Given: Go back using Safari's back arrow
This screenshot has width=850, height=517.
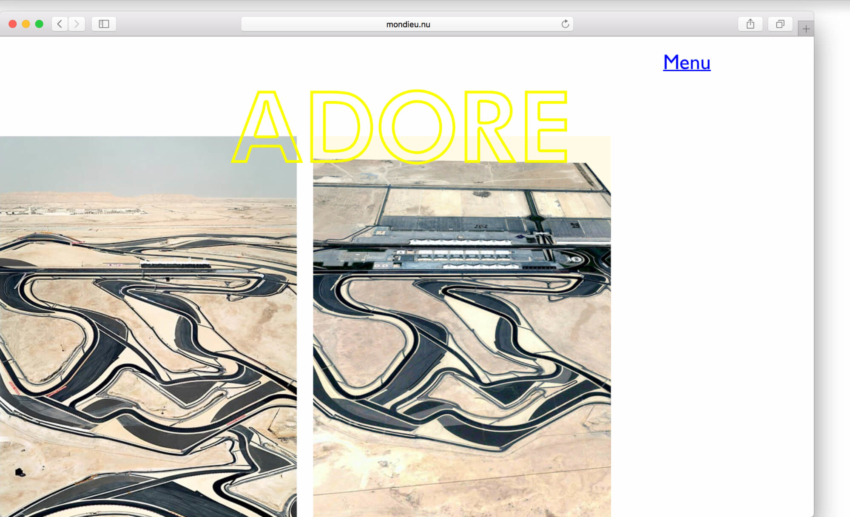Looking at the screenshot, I should click(60, 24).
